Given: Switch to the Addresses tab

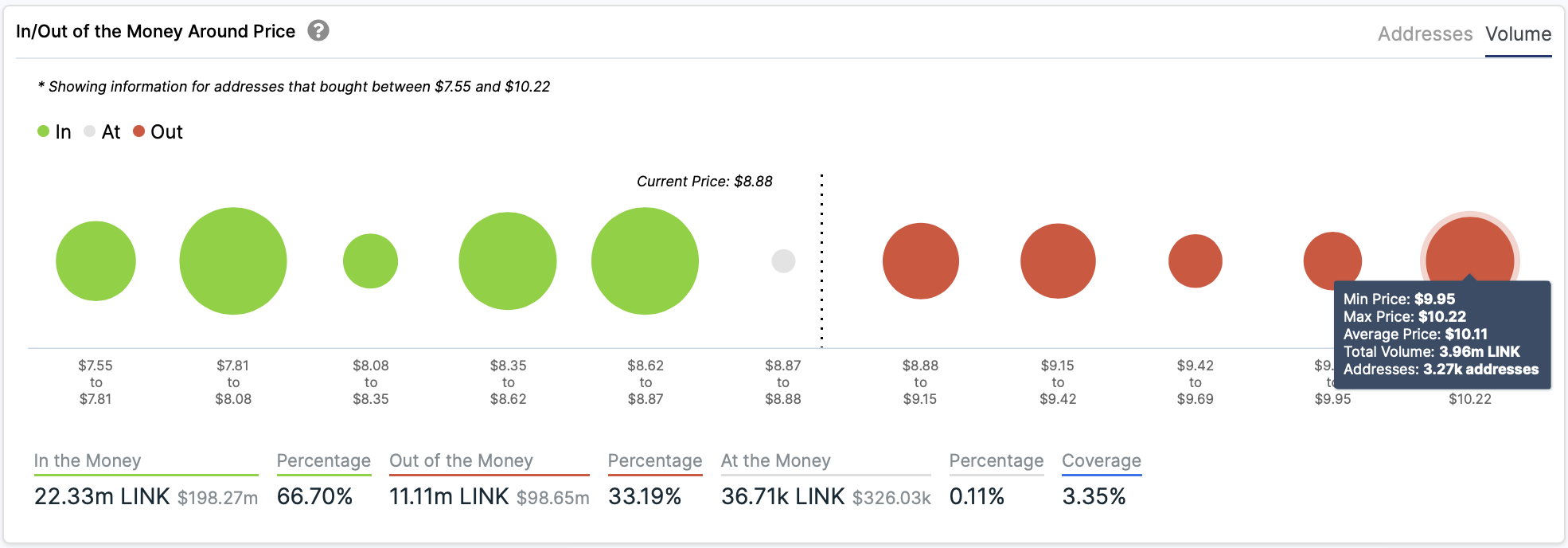Looking at the screenshot, I should [x=1425, y=34].
